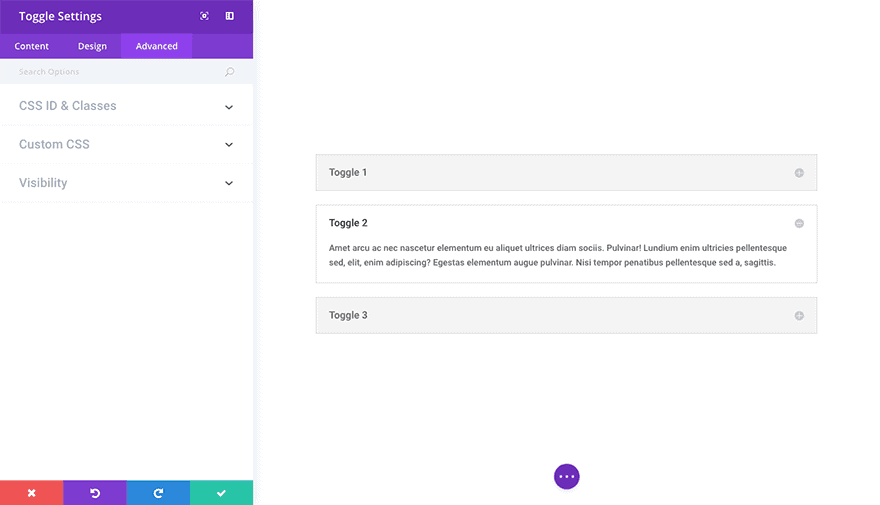Image resolution: width=880 pixels, height=505 pixels.
Task: Discard changes with the red X button
Action: click(31, 493)
